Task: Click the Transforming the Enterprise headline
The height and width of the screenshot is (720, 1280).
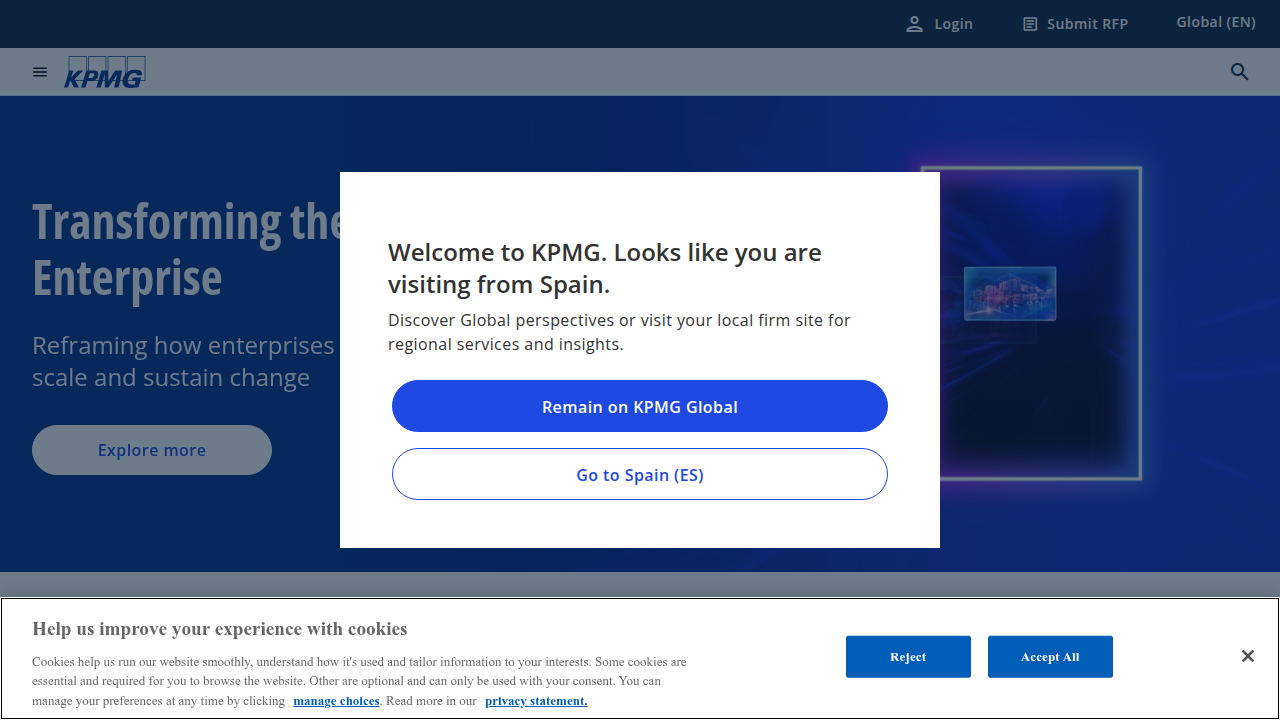Action: point(186,250)
